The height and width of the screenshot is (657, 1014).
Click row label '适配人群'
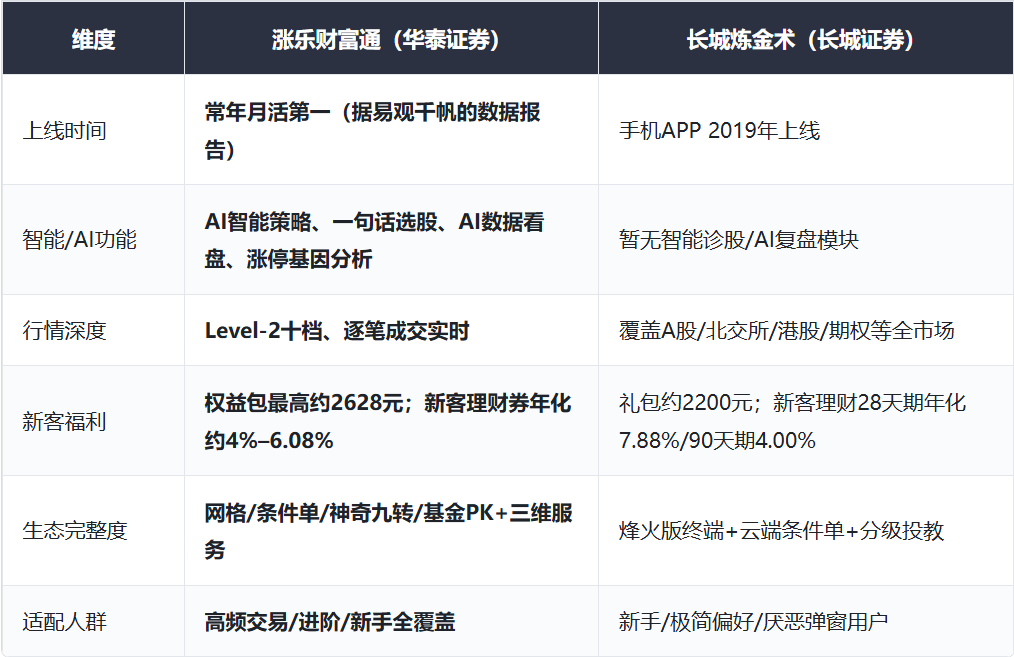[x=93, y=621]
